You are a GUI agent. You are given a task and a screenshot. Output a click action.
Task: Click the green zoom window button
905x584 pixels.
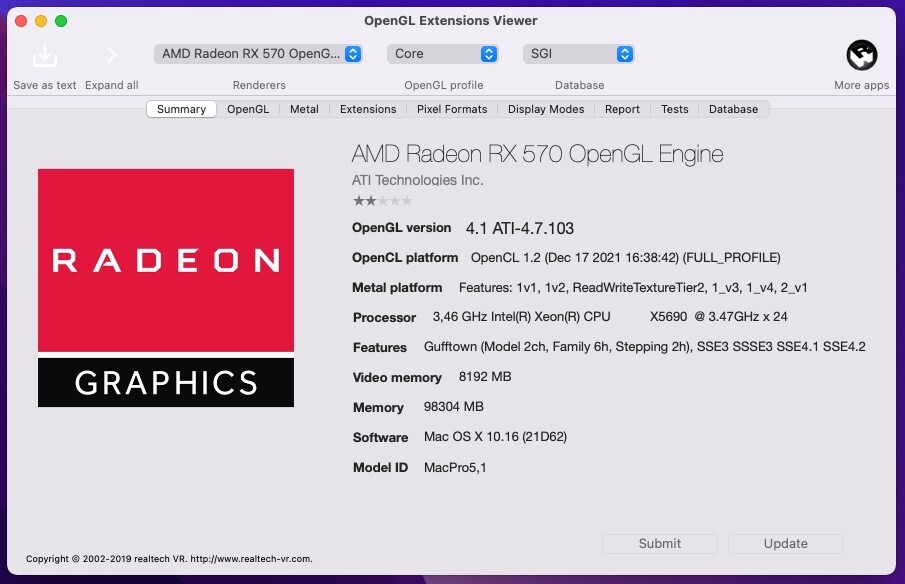61,21
